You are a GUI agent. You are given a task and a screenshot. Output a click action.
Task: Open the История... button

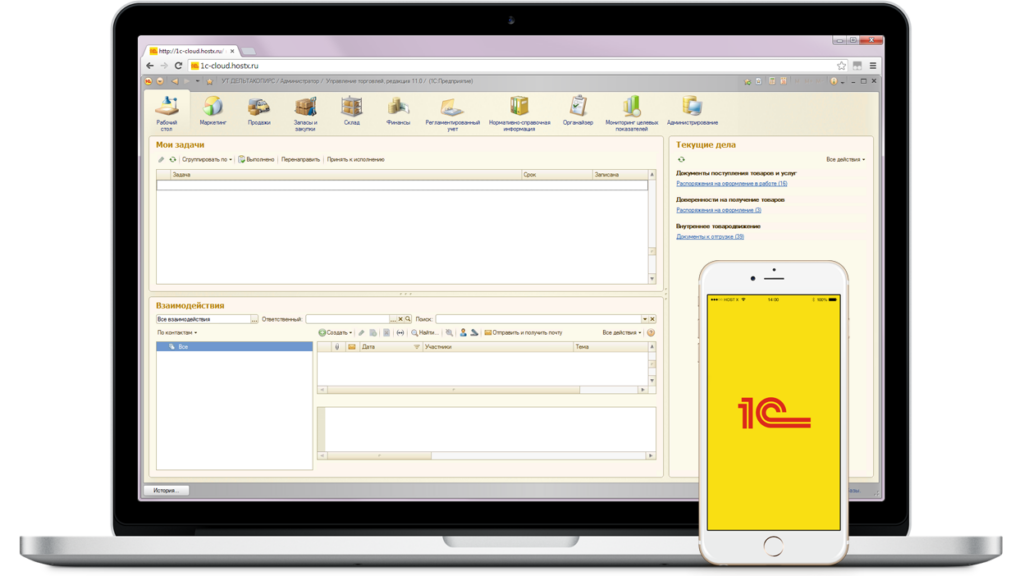(166, 490)
